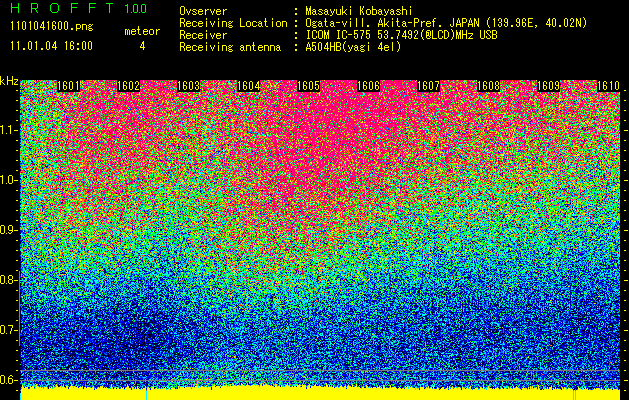This screenshot has width=629, height=400.
Task: Click the Receiving antenna label
Action: [x=230, y=47]
